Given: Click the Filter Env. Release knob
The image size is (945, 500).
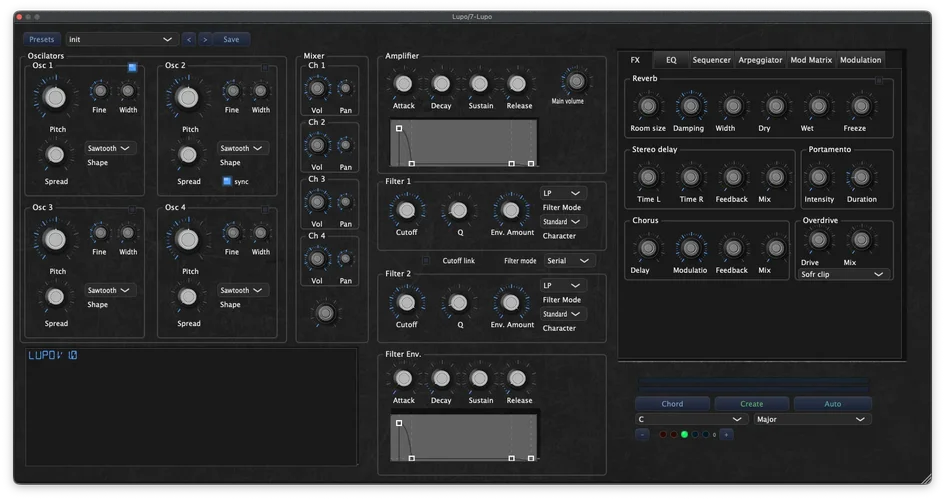Looking at the screenshot, I should [x=517, y=378].
